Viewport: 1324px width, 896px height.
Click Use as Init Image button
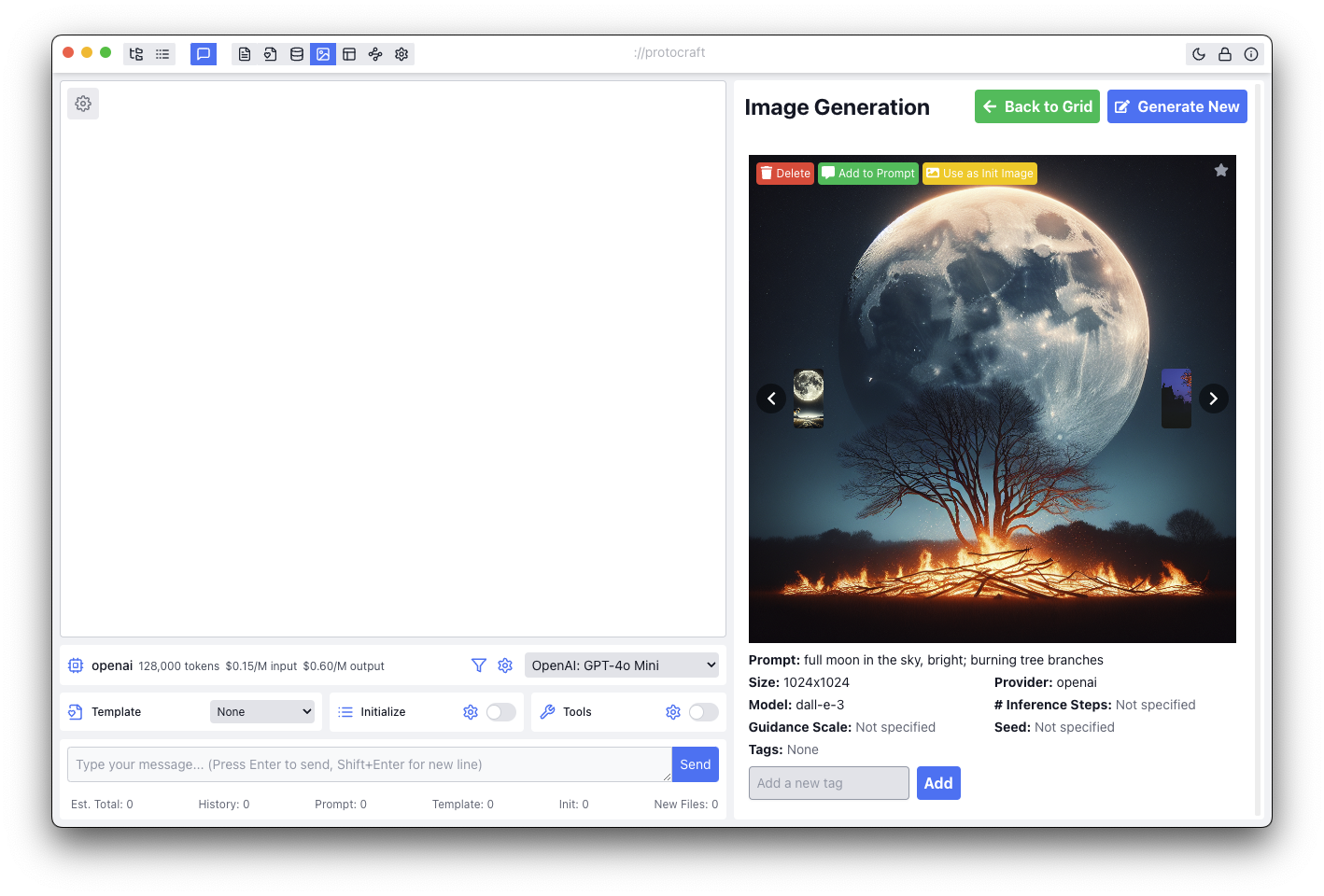(979, 174)
